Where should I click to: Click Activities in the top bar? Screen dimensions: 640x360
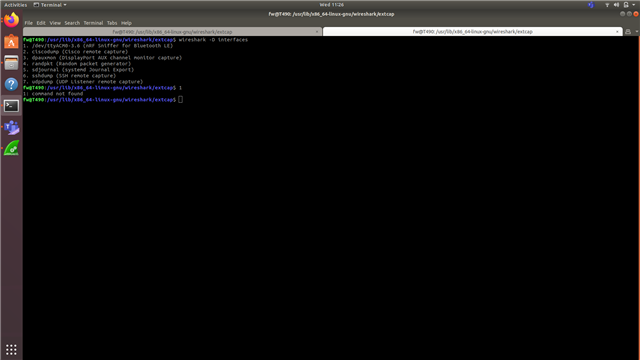coord(16,5)
